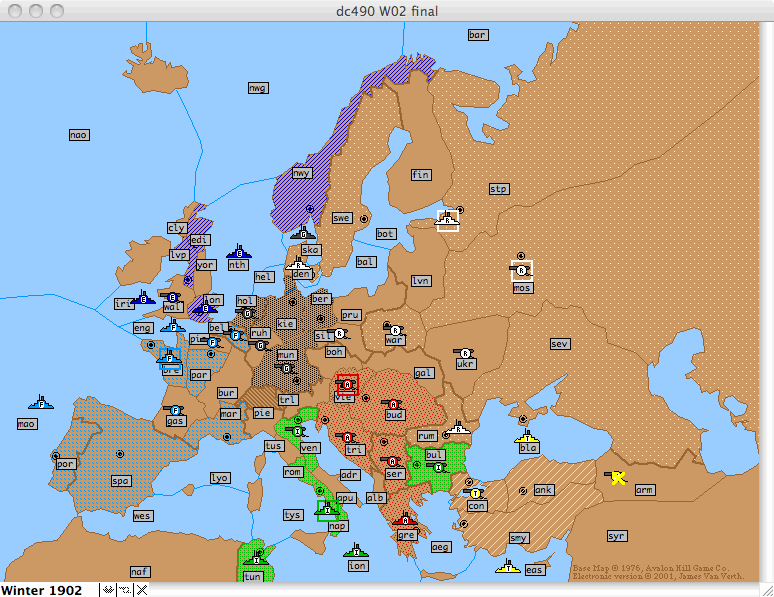The image size is (774, 597).
Task: Click the Russian army unit in Moscow
Action: (521, 269)
